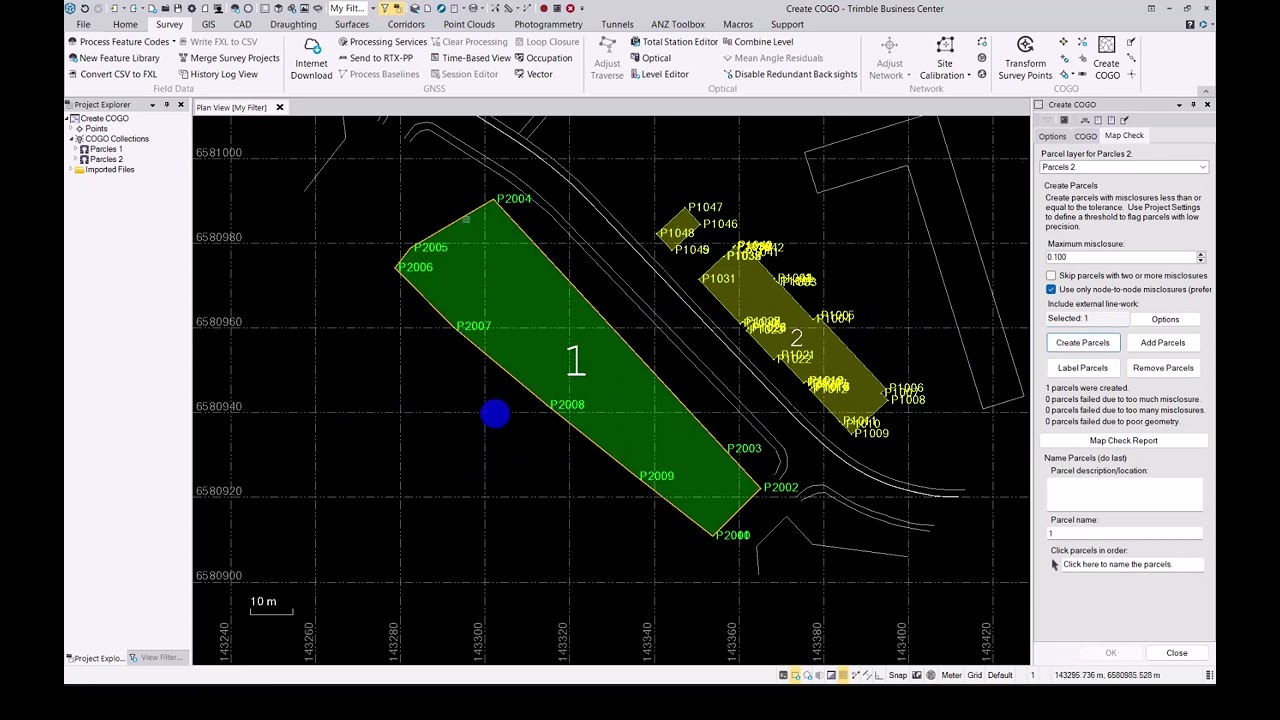1280x720 pixels.
Task: Click Process Feature Codes icon
Action: click(x=73, y=42)
